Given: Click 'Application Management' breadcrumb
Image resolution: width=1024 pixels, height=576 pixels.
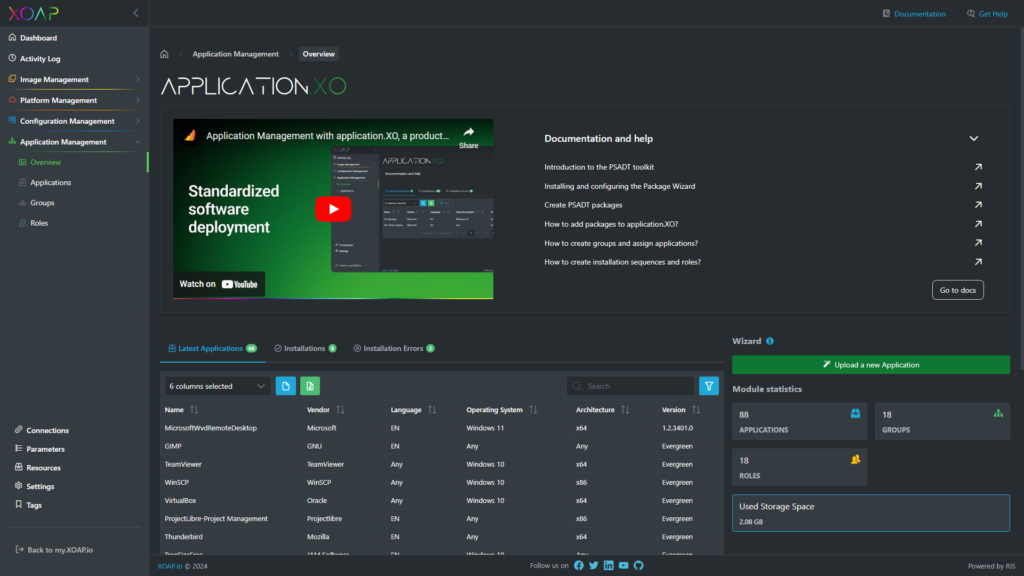Looking at the screenshot, I should (x=235, y=54).
